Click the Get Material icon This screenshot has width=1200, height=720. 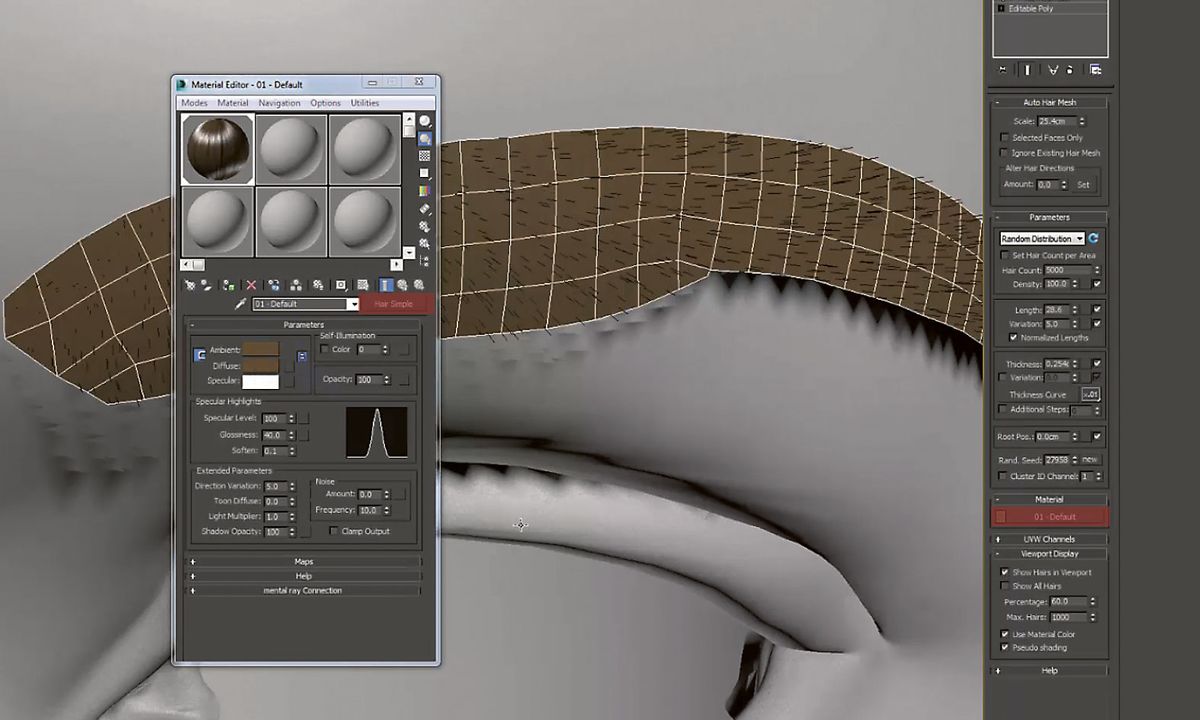(189, 285)
